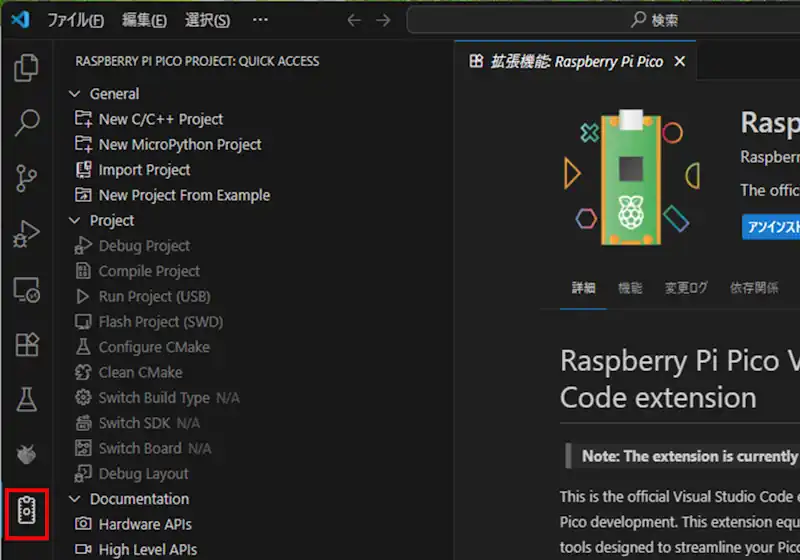Select Compile Project label

(149, 271)
